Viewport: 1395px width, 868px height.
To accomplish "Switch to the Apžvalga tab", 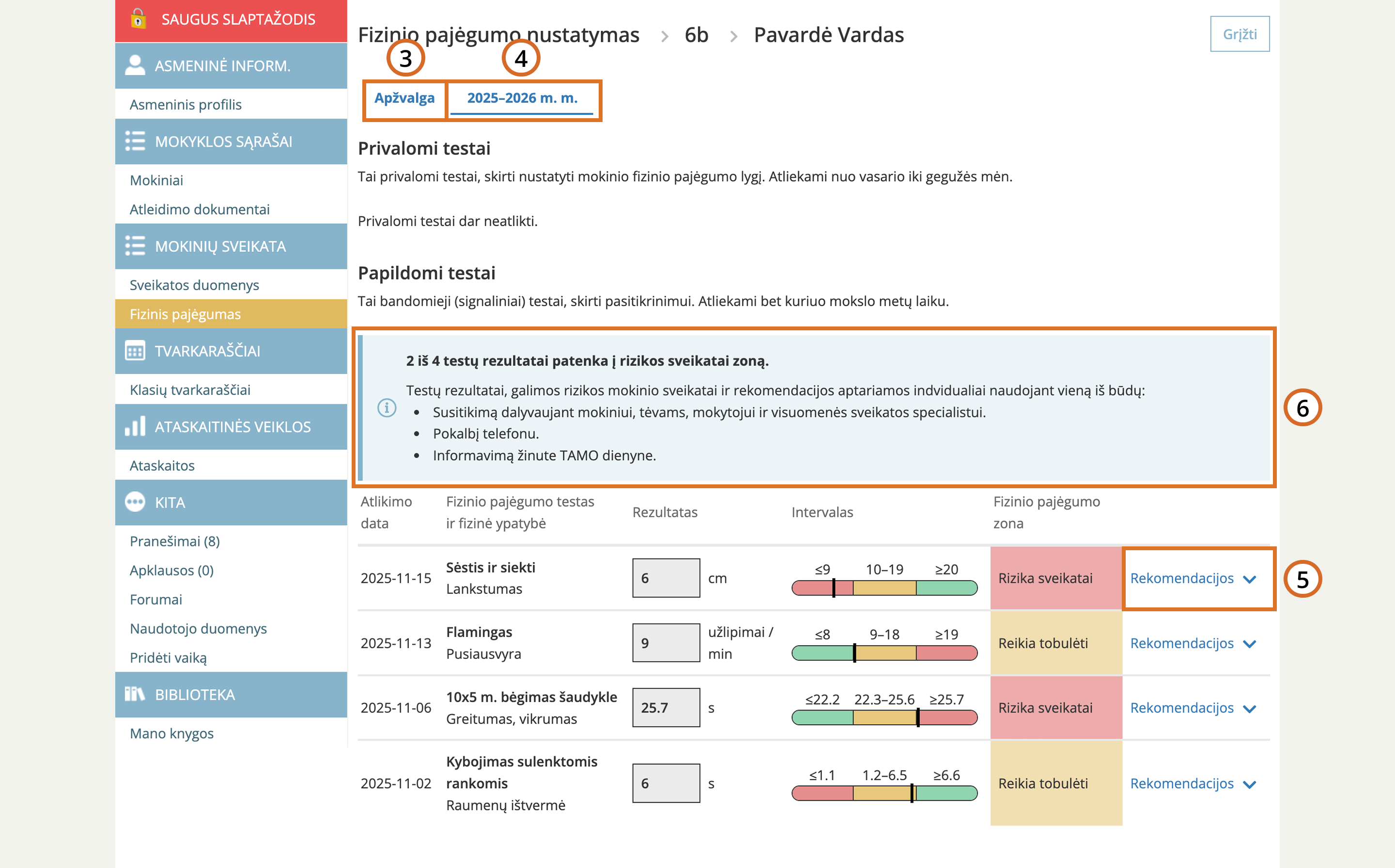I will 404,98.
